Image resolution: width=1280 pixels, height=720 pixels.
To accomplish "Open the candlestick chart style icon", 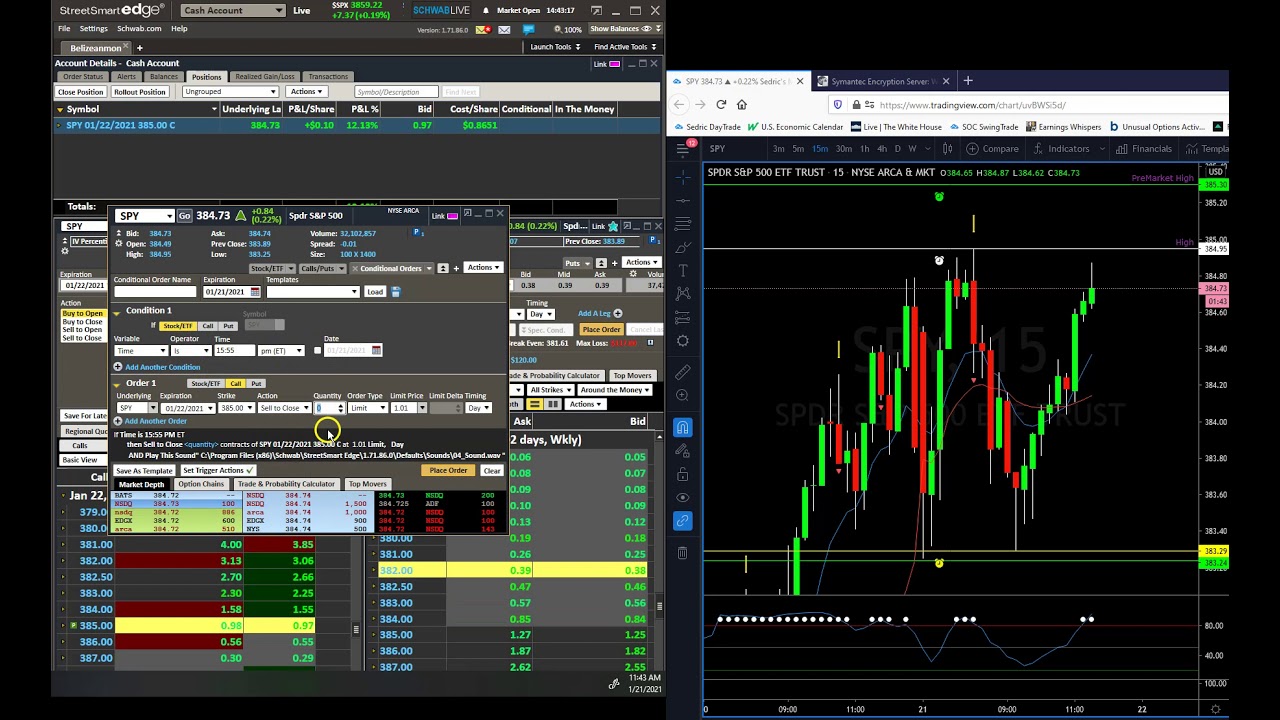I will pos(948,149).
